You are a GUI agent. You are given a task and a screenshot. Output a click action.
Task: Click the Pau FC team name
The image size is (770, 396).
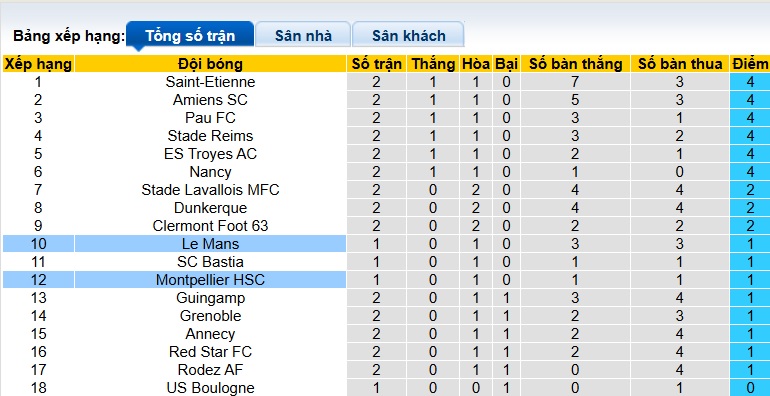pyautogui.click(x=210, y=118)
